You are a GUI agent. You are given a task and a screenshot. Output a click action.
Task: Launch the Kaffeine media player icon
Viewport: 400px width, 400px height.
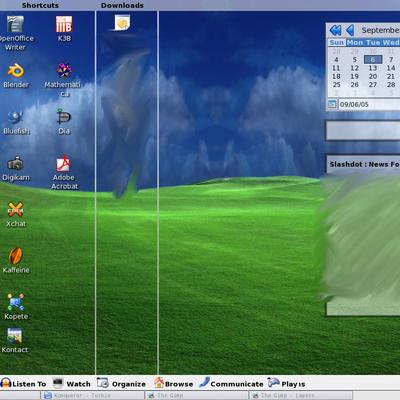point(15,256)
